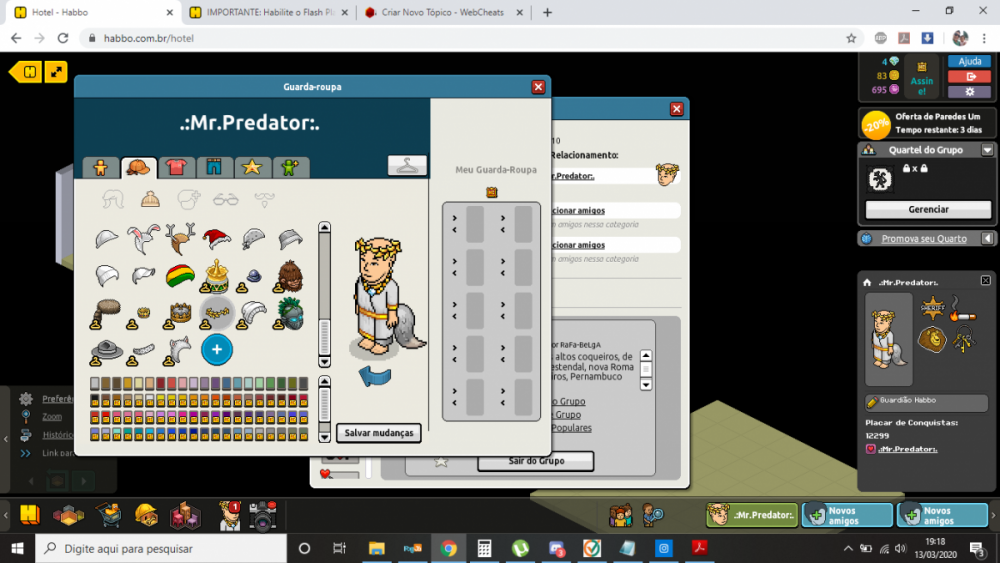The height and width of the screenshot is (563, 1000).
Task: Click Salvar mudanças button
Action: pos(379,433)
